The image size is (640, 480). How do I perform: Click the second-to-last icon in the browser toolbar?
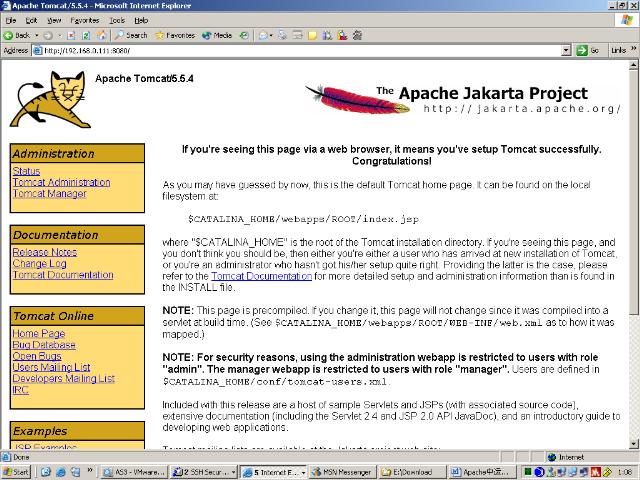click(x=342, y=36)
